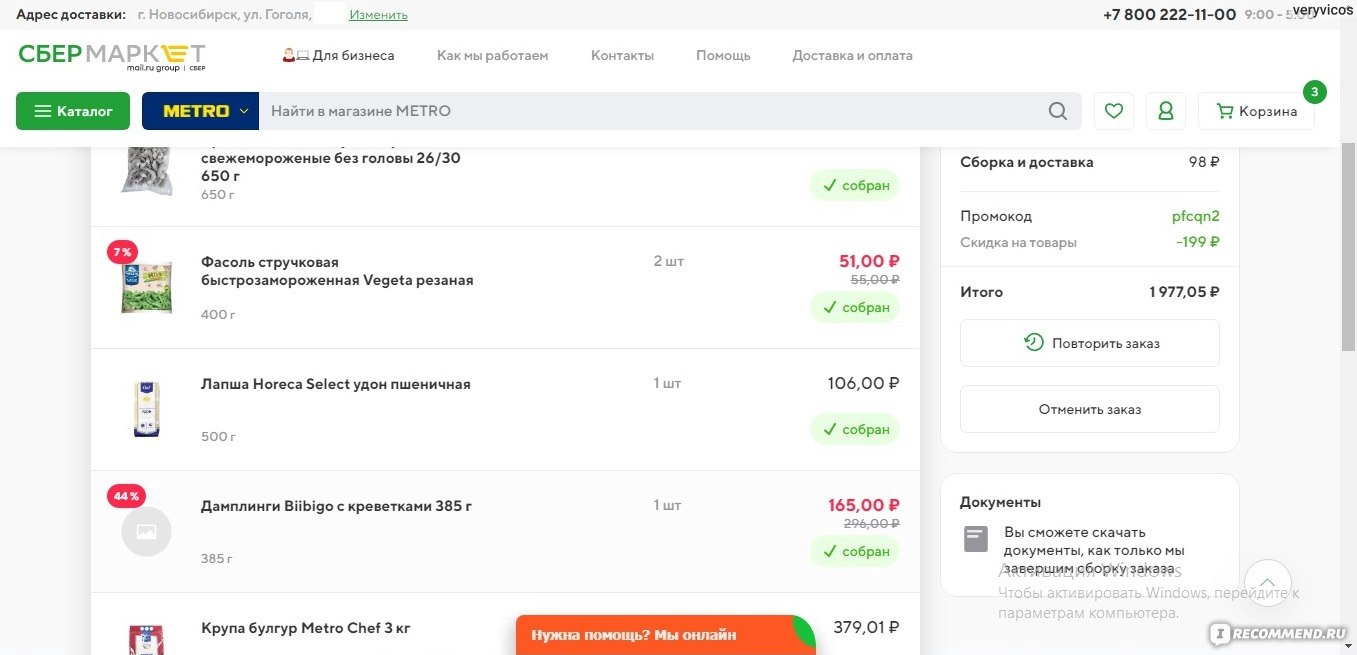The image size is (1357, 655).
Task: Open 'Как мы работаем' page
Action: tap(493, 56)
